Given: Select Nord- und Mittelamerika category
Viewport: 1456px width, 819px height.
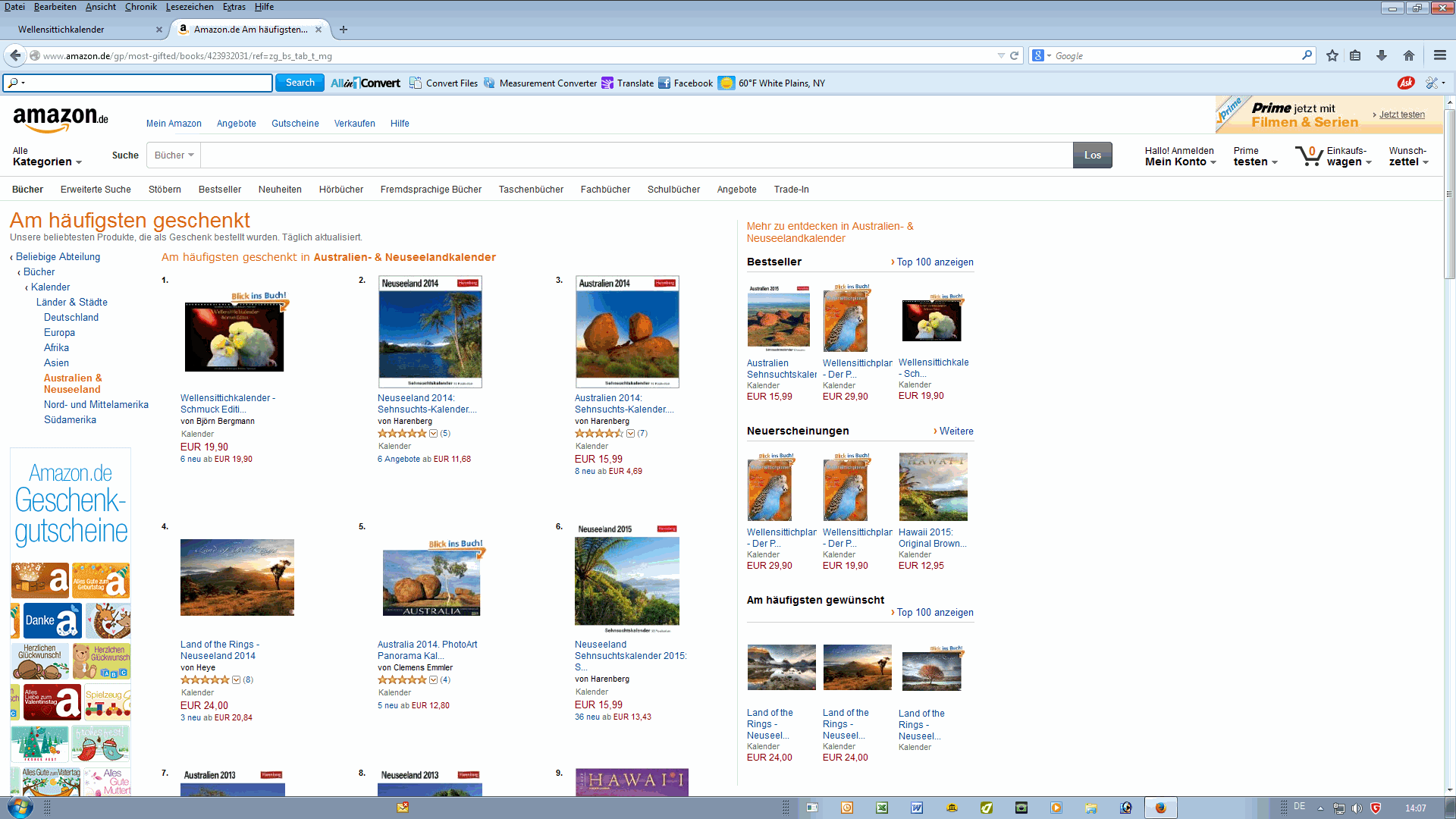Looking at the screenshot, I should 96,405.
